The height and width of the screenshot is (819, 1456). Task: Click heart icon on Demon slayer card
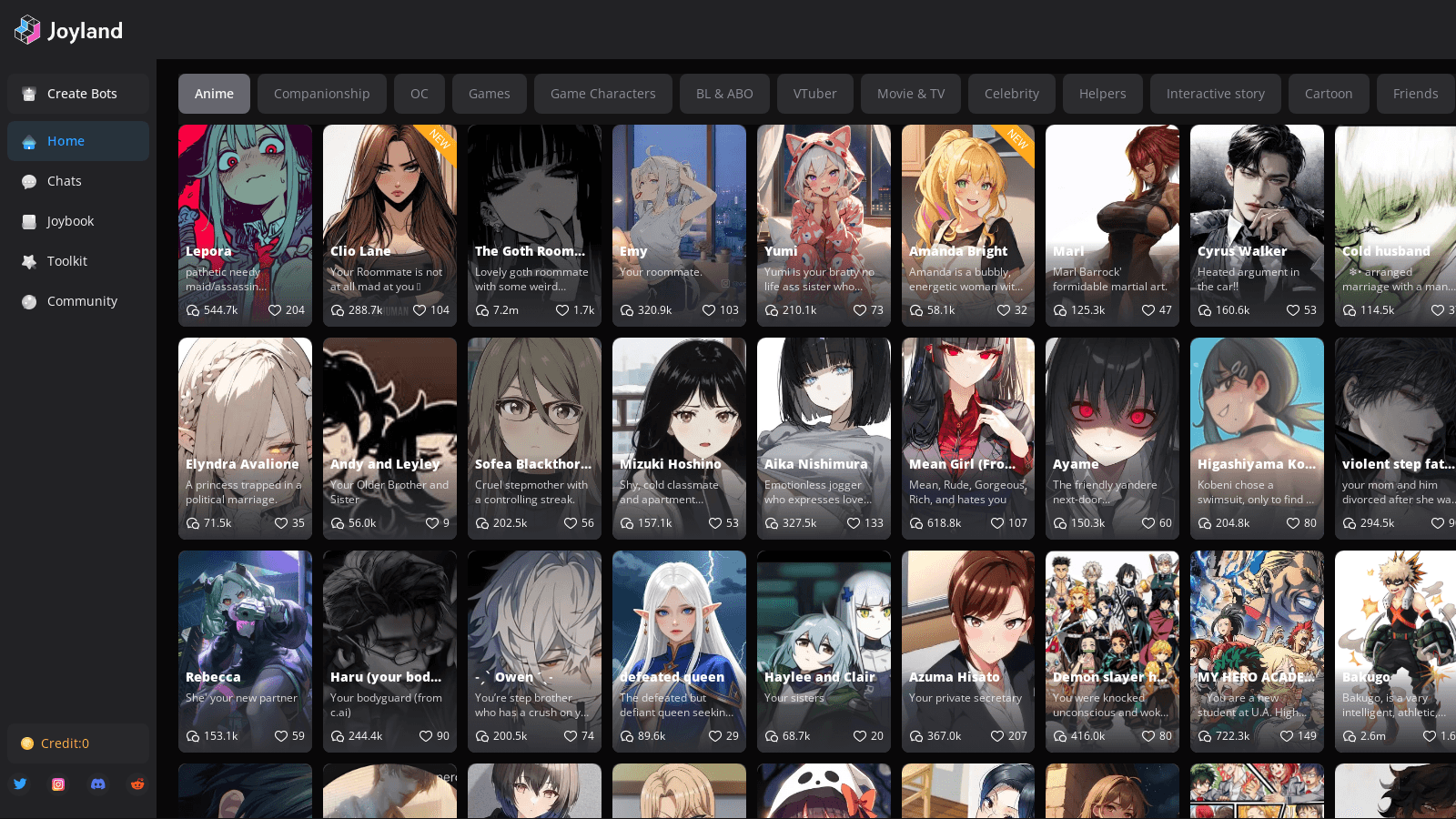tap(1148, 736)
